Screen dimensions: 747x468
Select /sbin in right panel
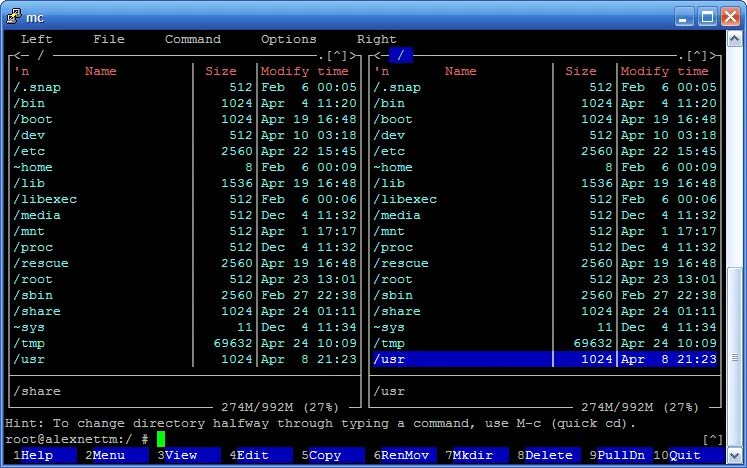545,295
